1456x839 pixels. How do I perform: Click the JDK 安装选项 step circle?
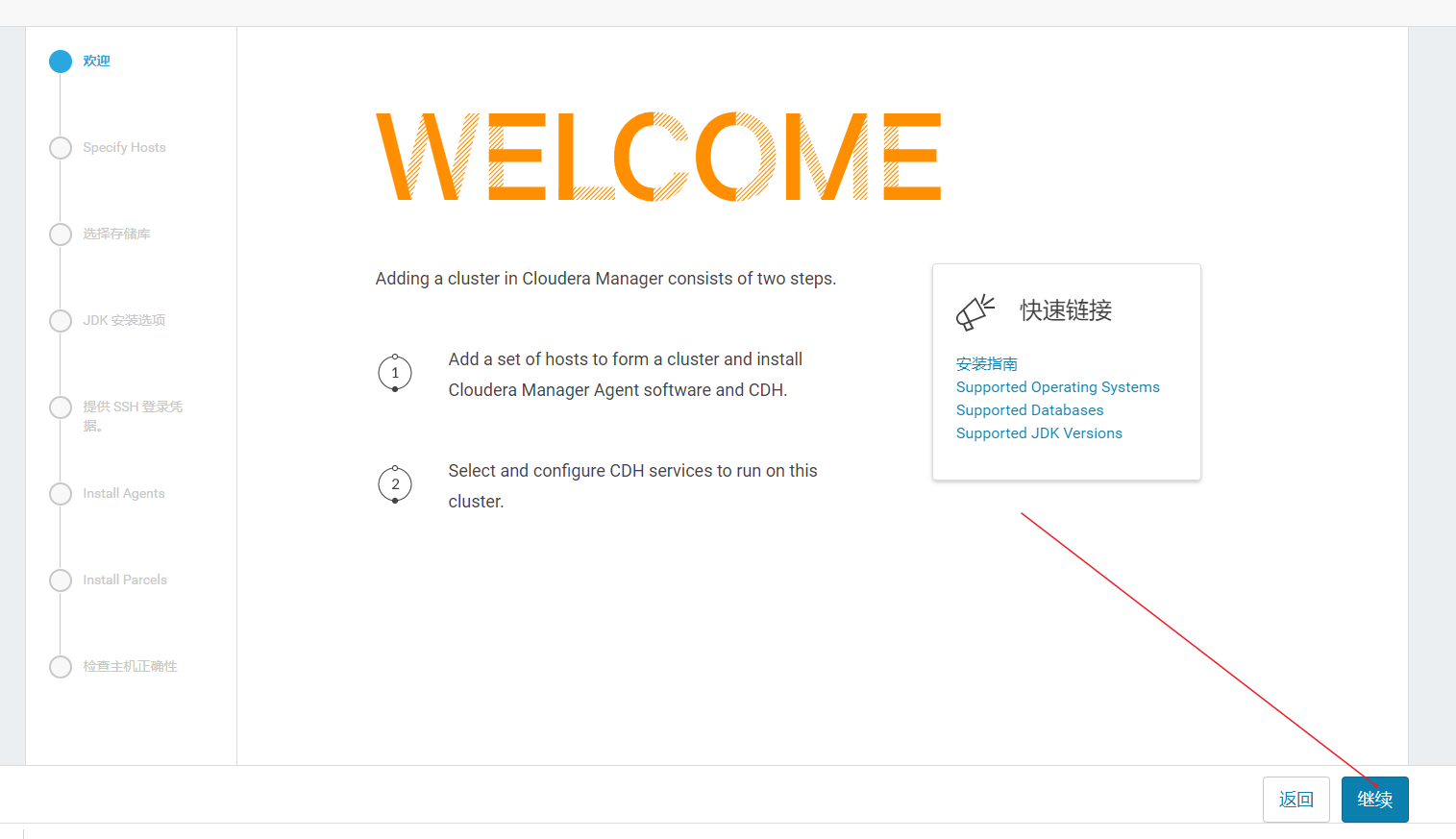coord(60,320)
